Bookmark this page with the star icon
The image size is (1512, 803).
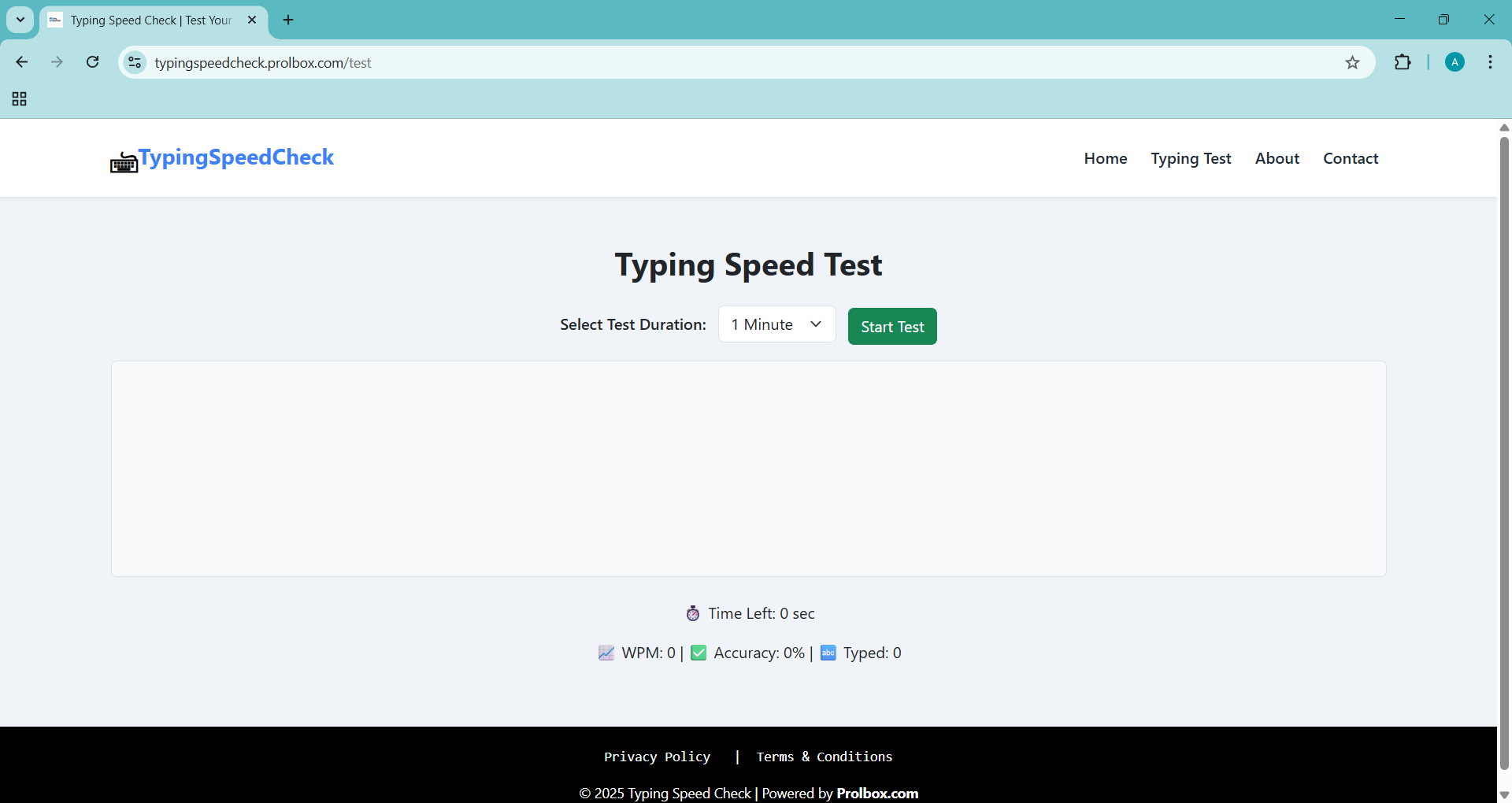(x=1352, y=63)
